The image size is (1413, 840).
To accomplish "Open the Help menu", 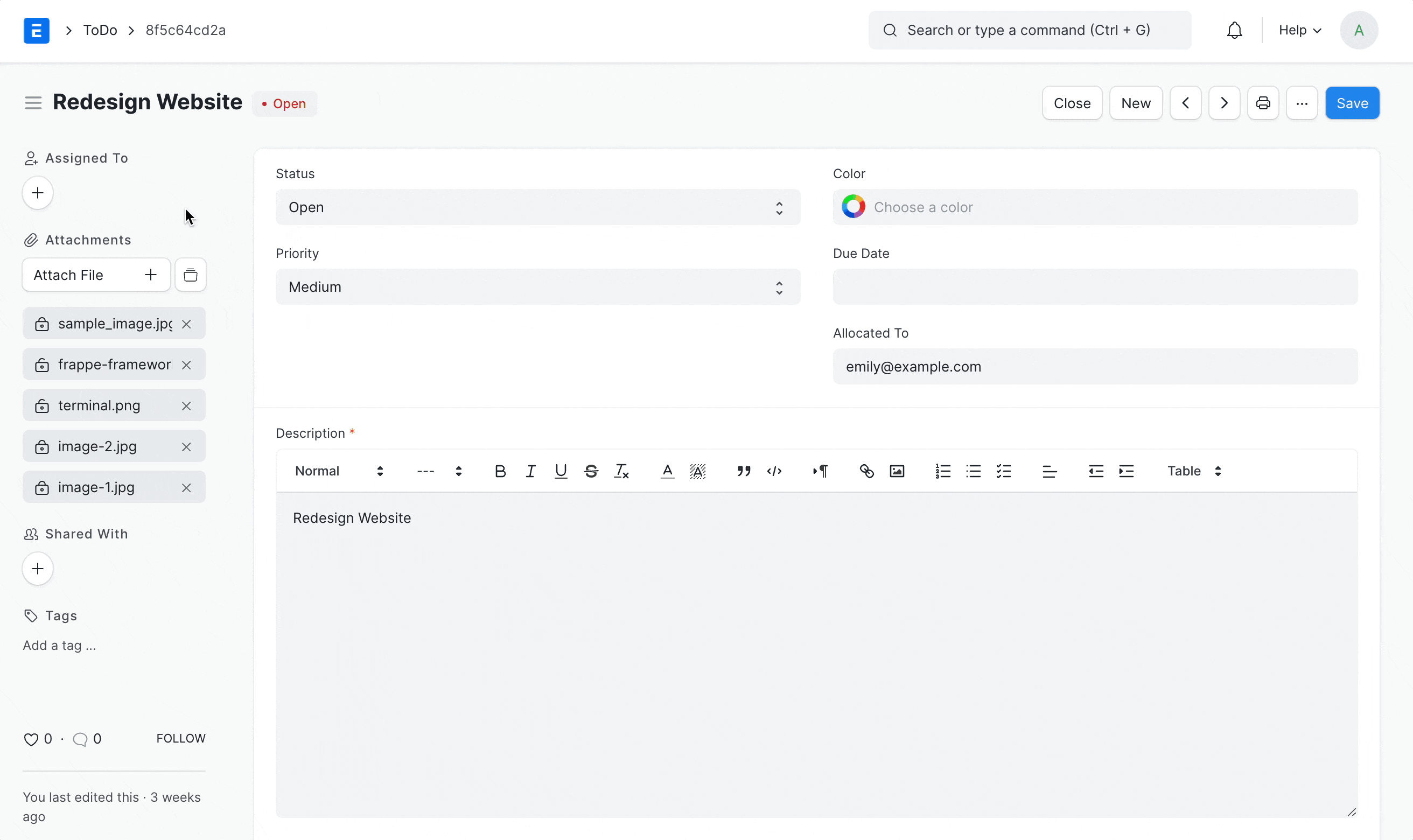I will pos(1300,30).
